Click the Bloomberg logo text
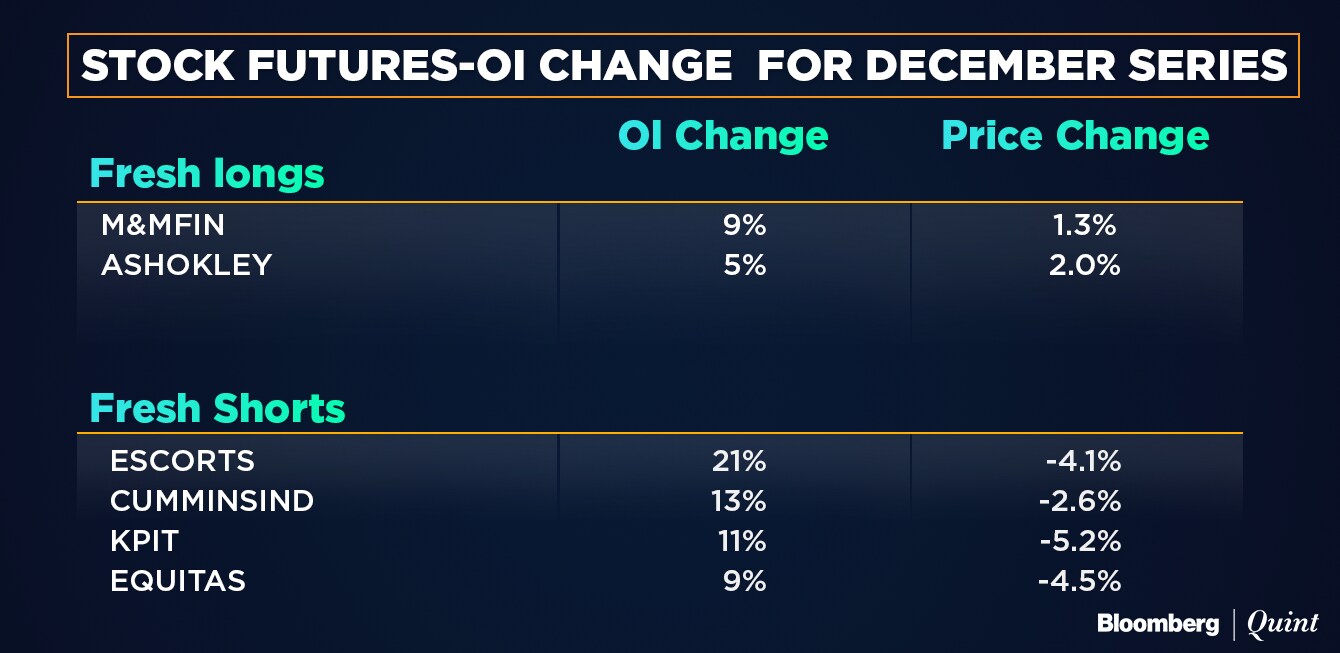 1158,624
